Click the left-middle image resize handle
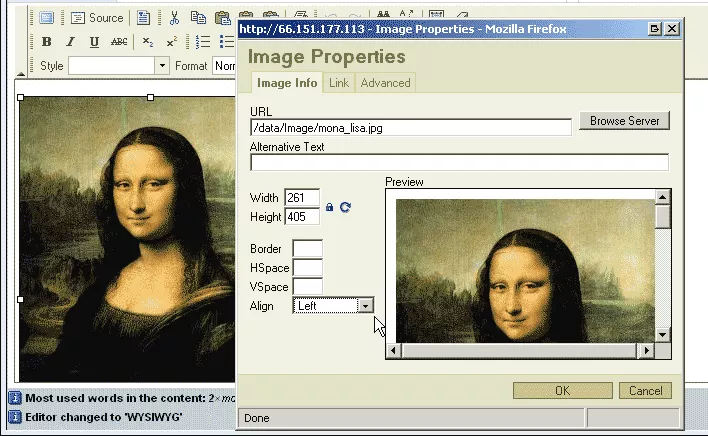 20,299
